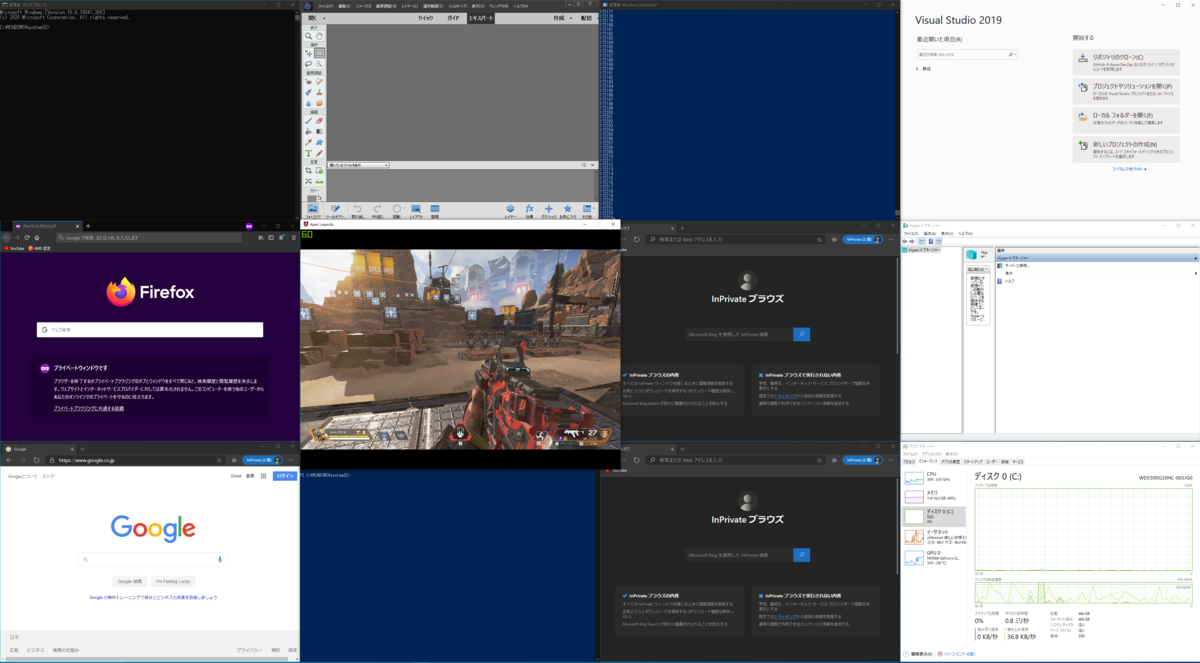Select the Custom Shape tool

coord(320,142)
